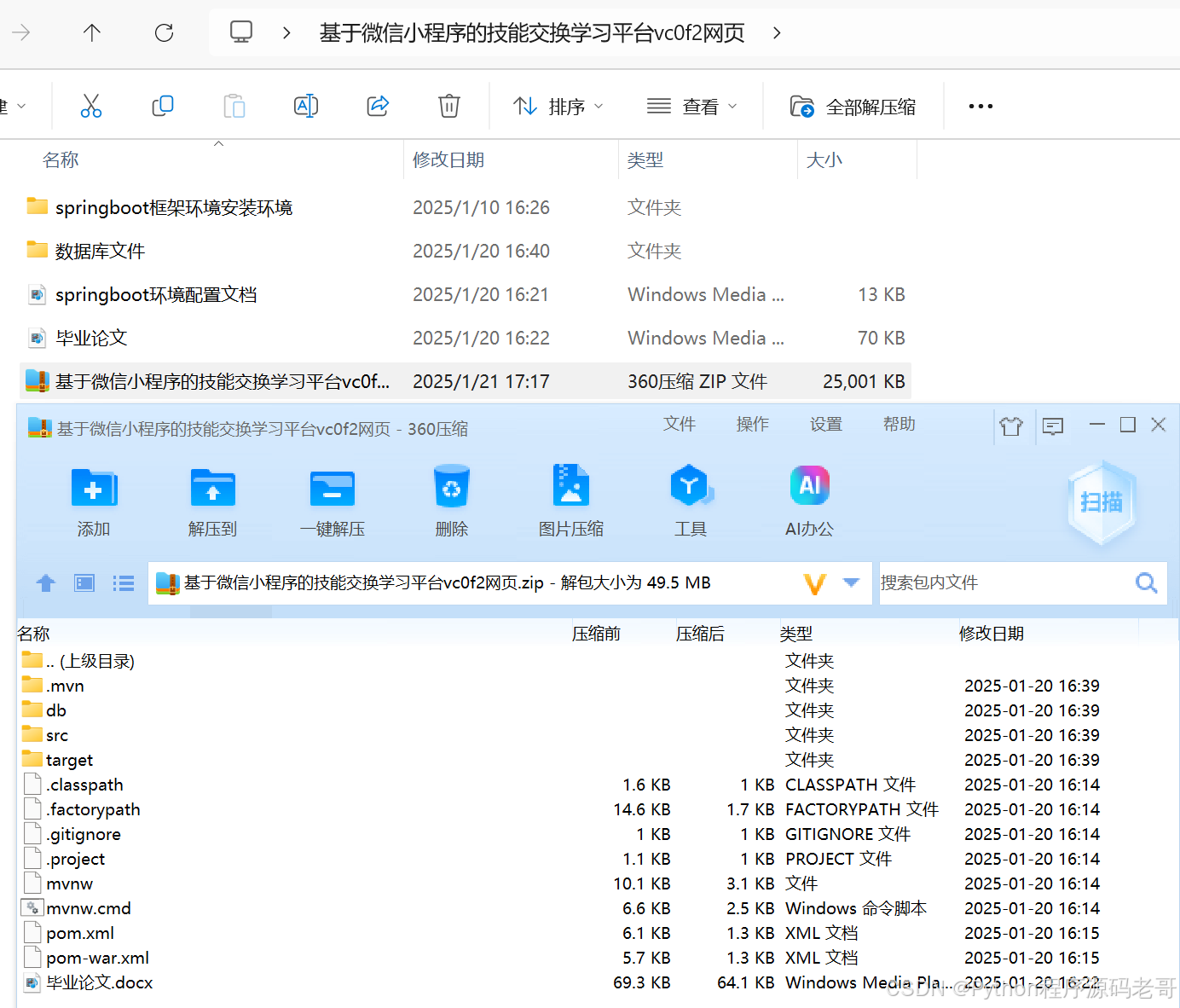
Task: Click the 工具 tools icon
Action: point(691,501)
